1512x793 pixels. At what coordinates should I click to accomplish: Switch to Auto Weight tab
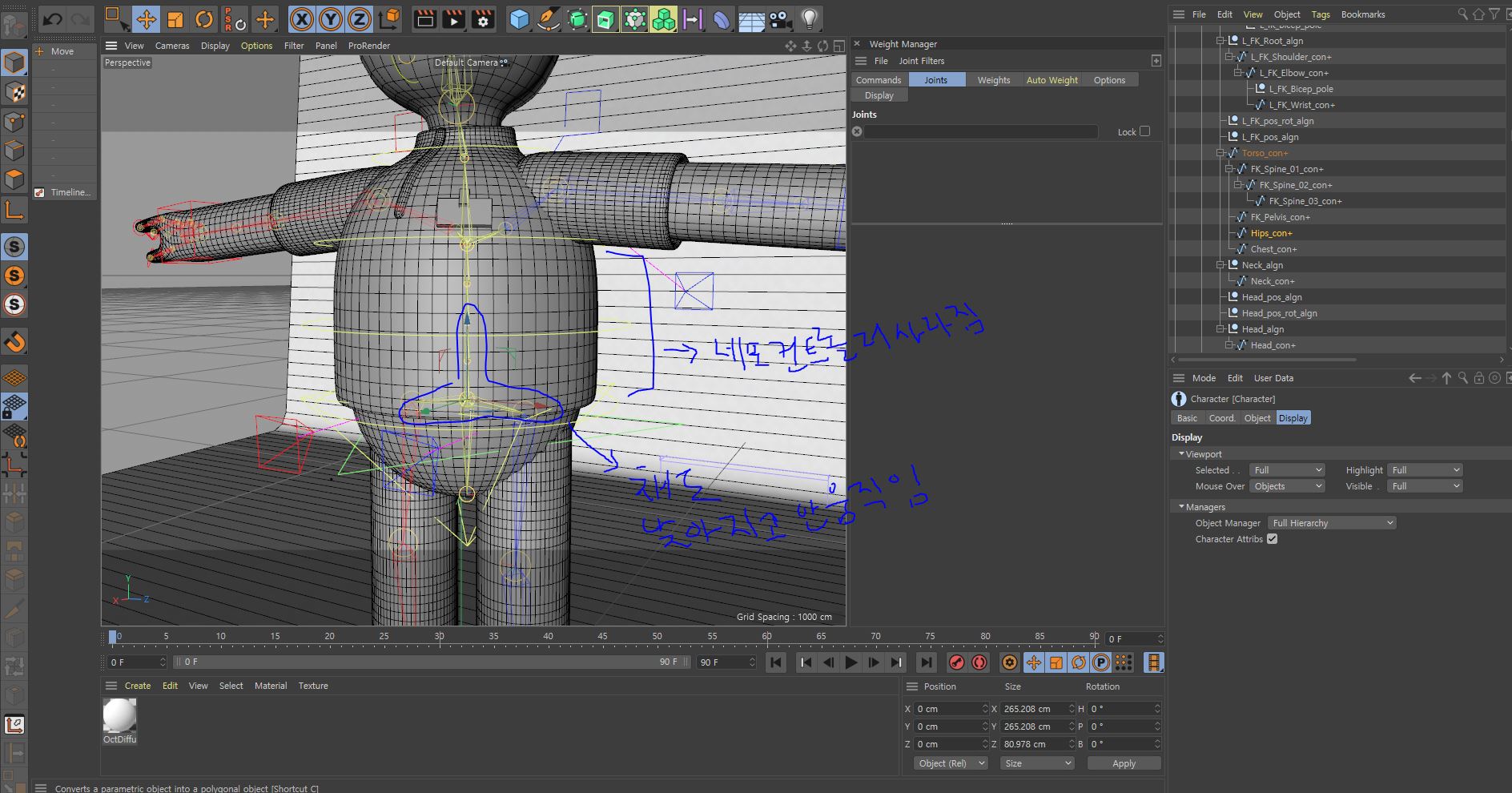(1052, 80)
